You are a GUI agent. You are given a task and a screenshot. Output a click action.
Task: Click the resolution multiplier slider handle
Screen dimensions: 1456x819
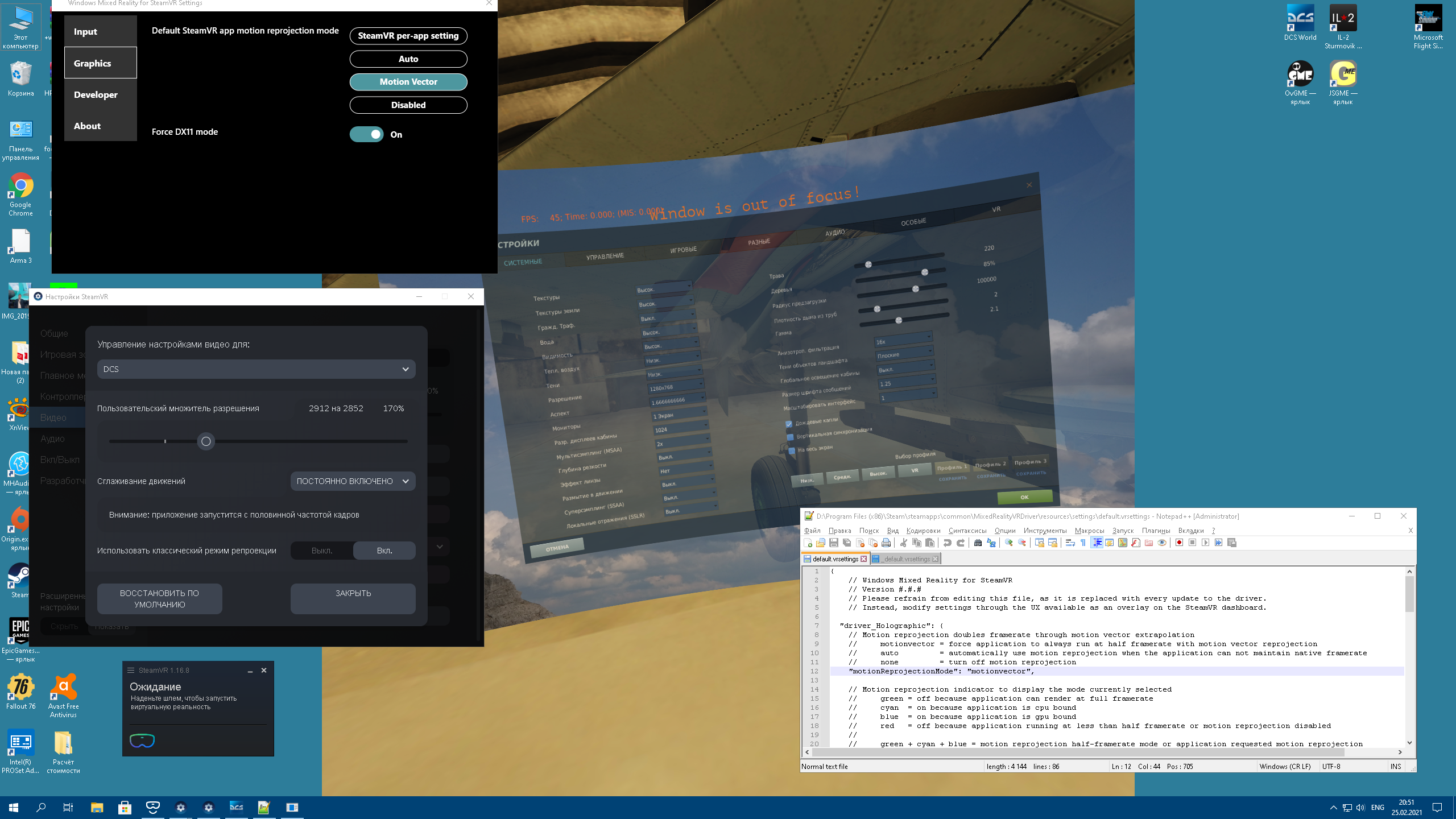[206, 441]
